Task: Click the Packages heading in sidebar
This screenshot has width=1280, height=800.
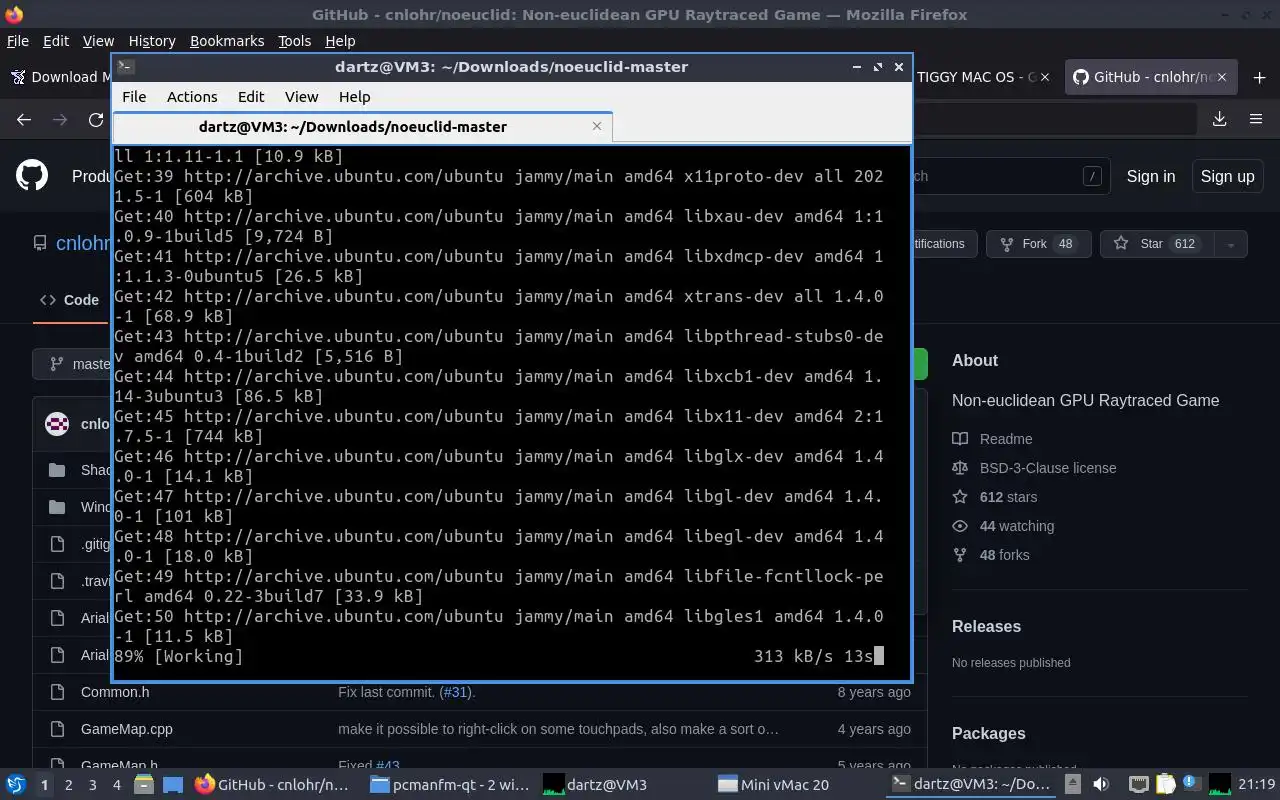Action: pos(988,734)
